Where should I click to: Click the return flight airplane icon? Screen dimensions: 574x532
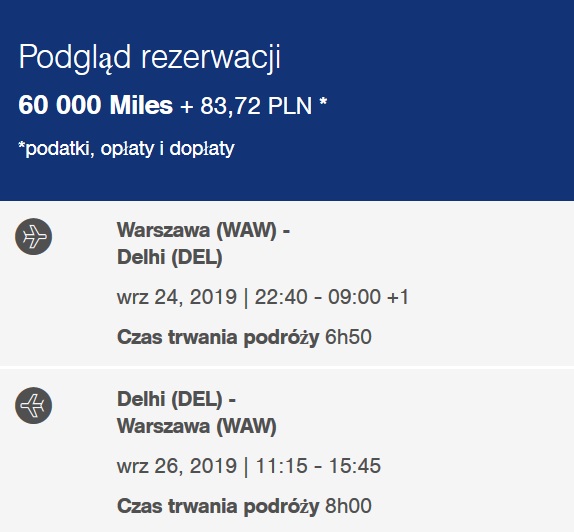click(33, 405)
